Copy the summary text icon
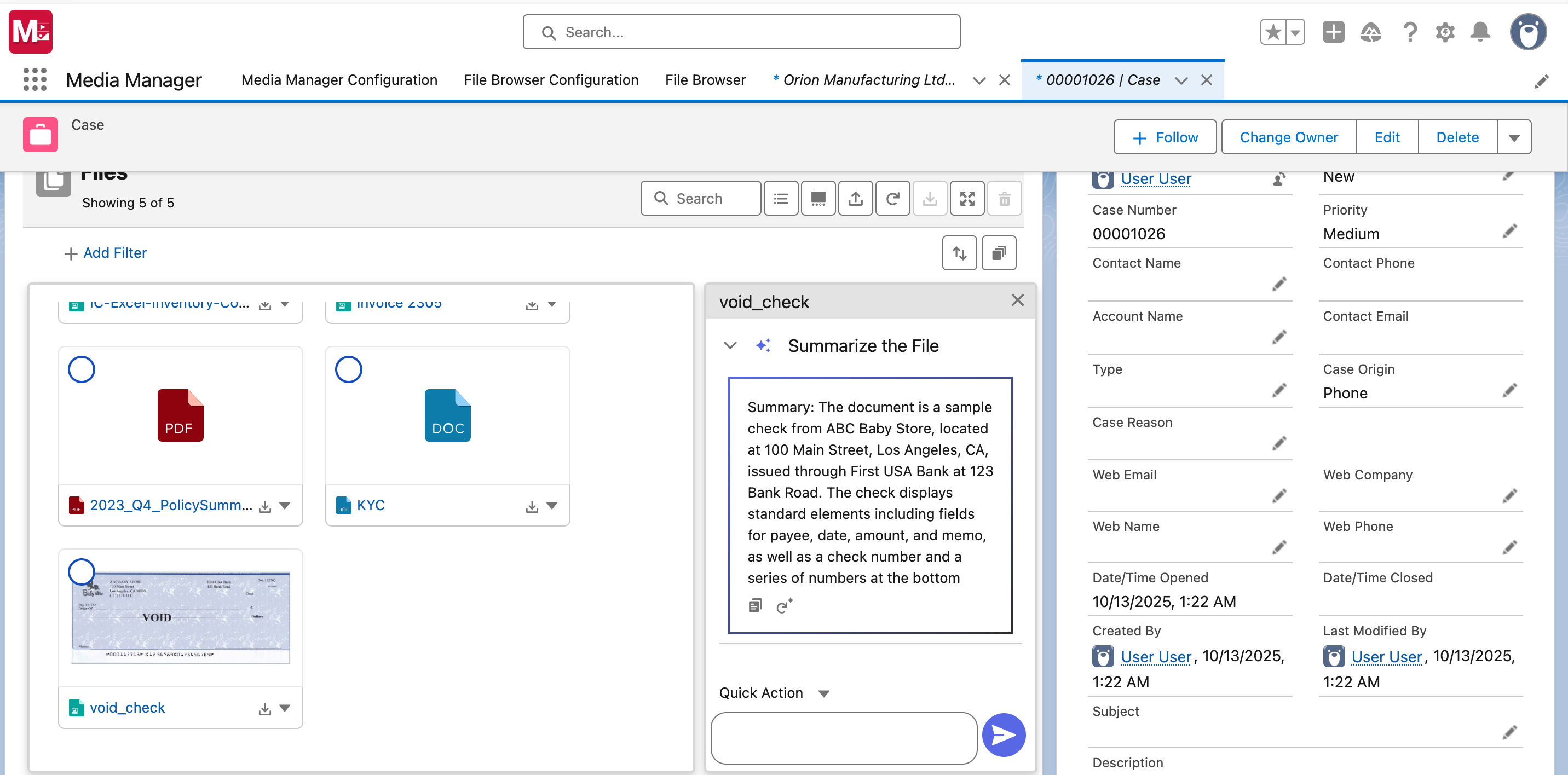Viewport: 1568px width, 775px height. [755, 606]
